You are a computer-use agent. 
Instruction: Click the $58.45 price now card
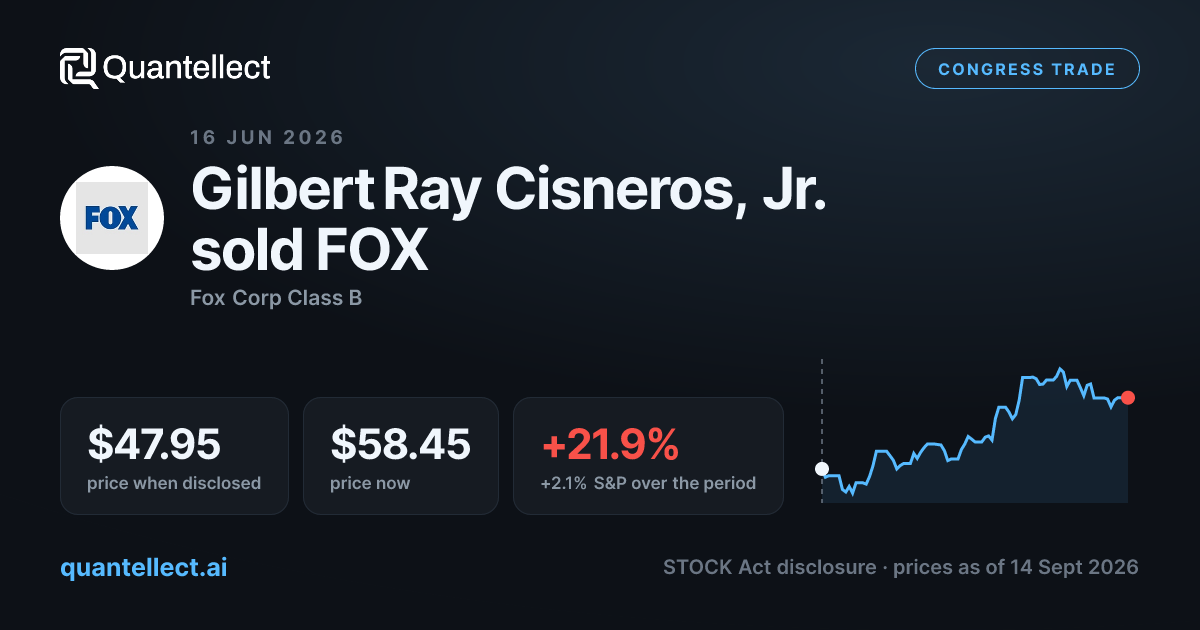[x=401, y=456]
